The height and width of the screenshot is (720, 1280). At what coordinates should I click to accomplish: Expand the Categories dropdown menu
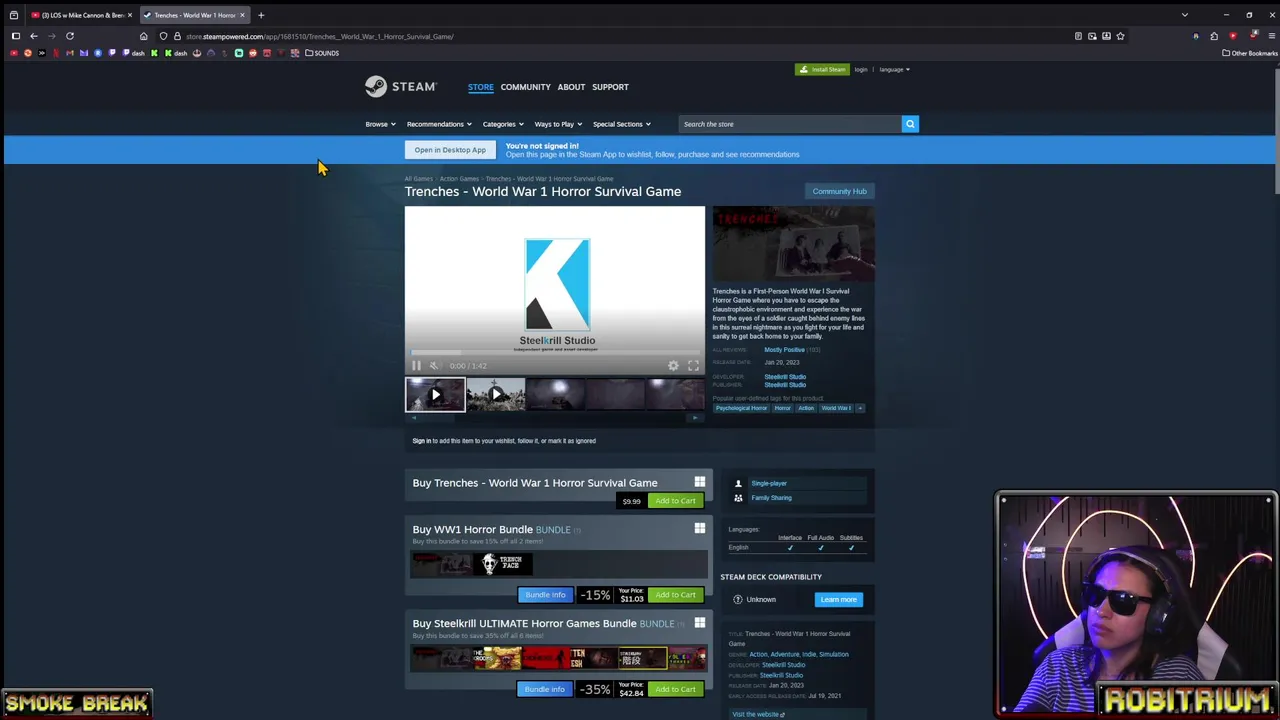(x=503, y=124)
